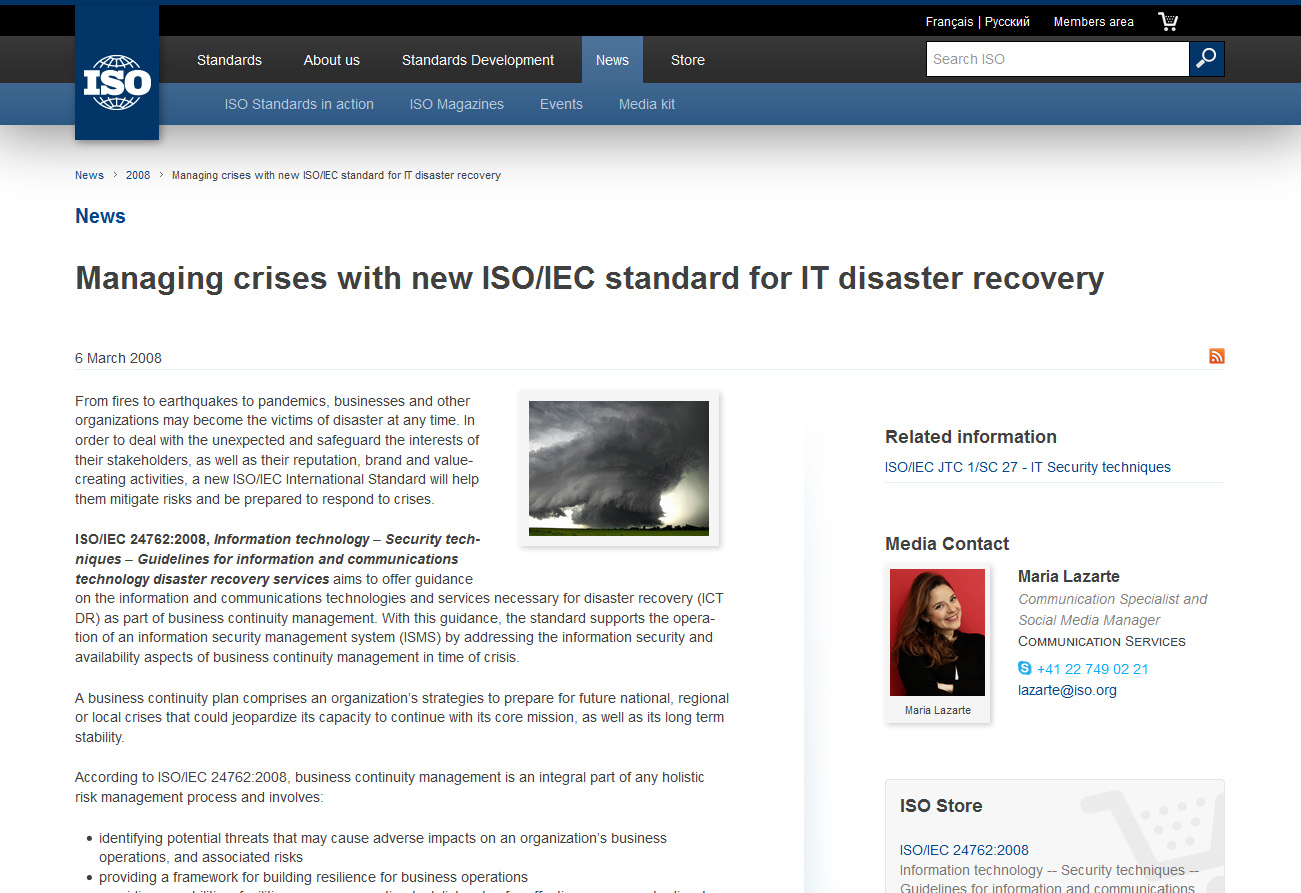Open the Media kit submenu item
This screenshot has width=1301, height=893.
[x=647, y=104]
